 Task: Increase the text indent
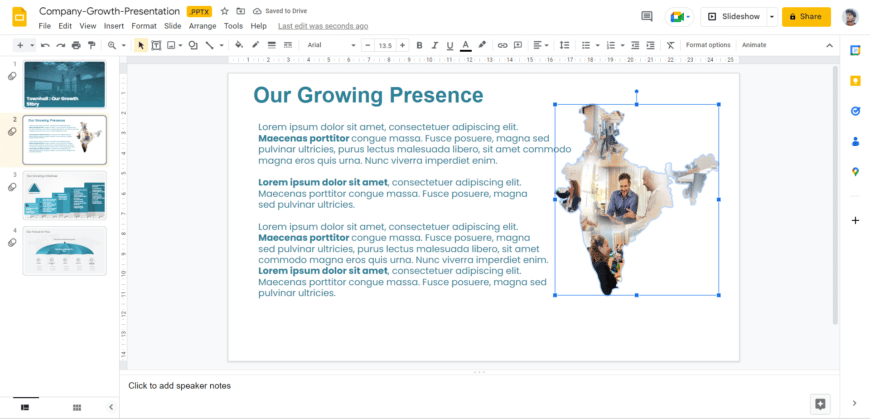pos(651,45)
